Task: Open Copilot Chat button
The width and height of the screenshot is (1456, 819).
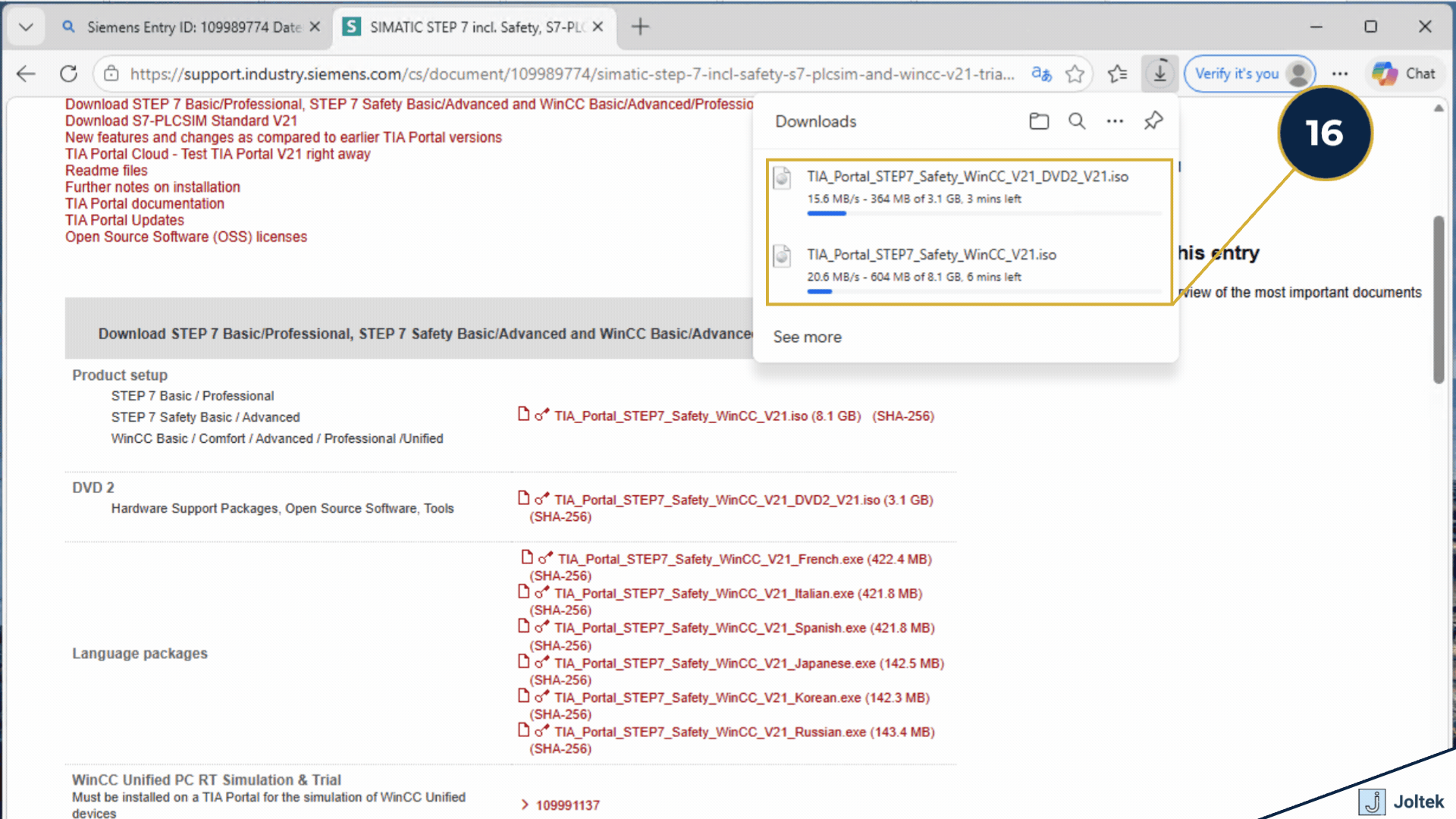Action: pos(1404,74)
